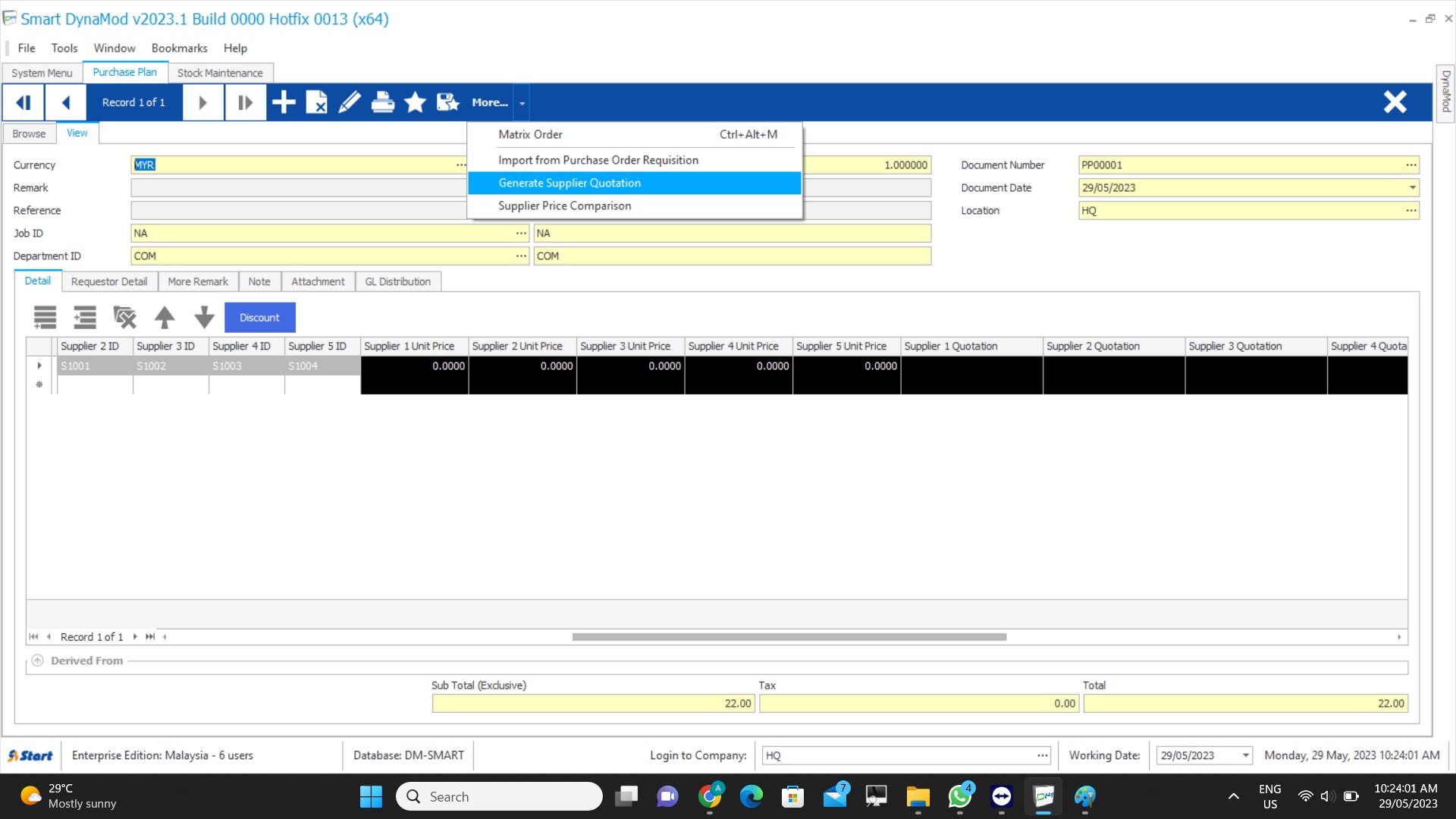The width and height of the screenshot is (1456, 819).
Task: Click the delete document icon in toolbar
Action: [x=316, y=102]
